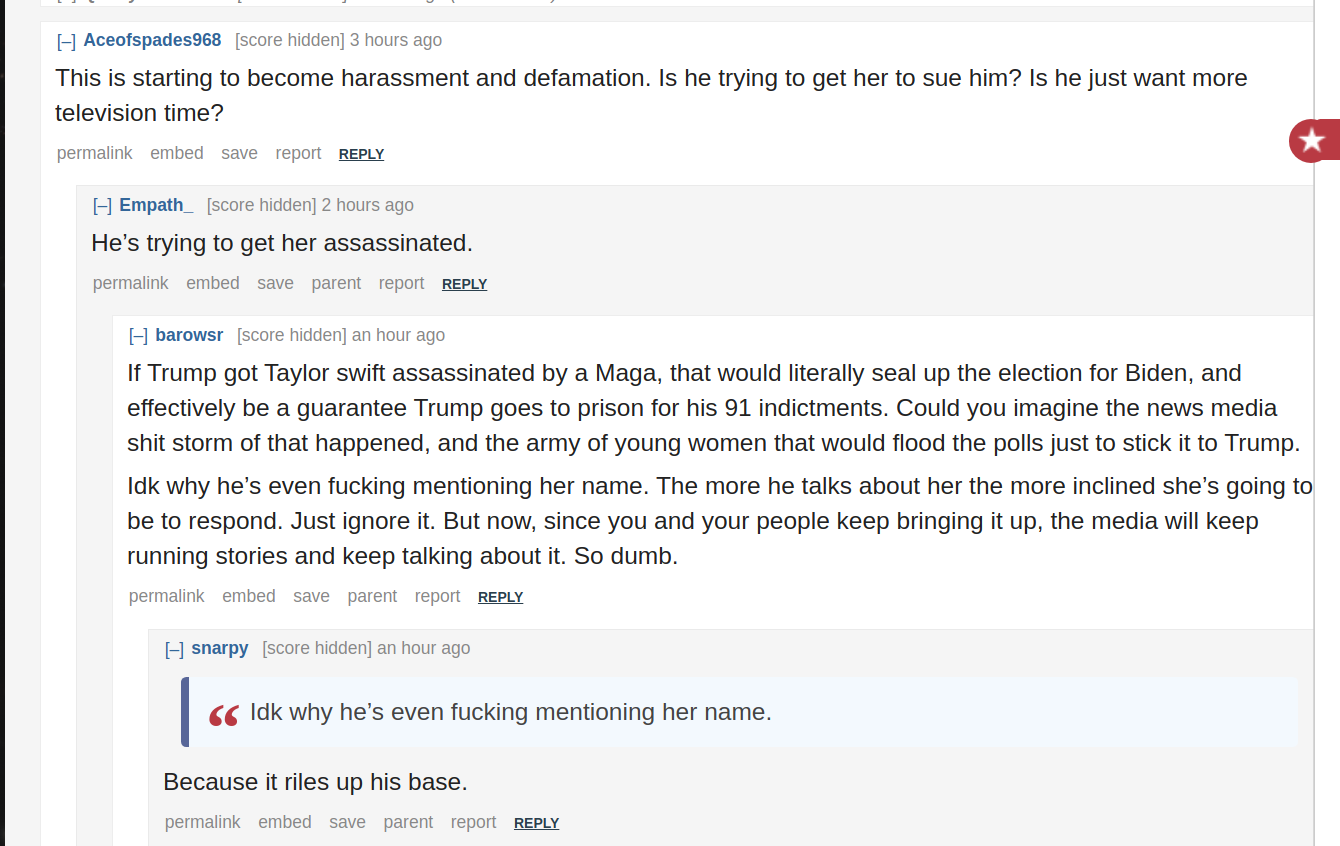Reply to Empath_'s assassinated comment
This screenshot has width=1340, height=846.
click(464, 284)
